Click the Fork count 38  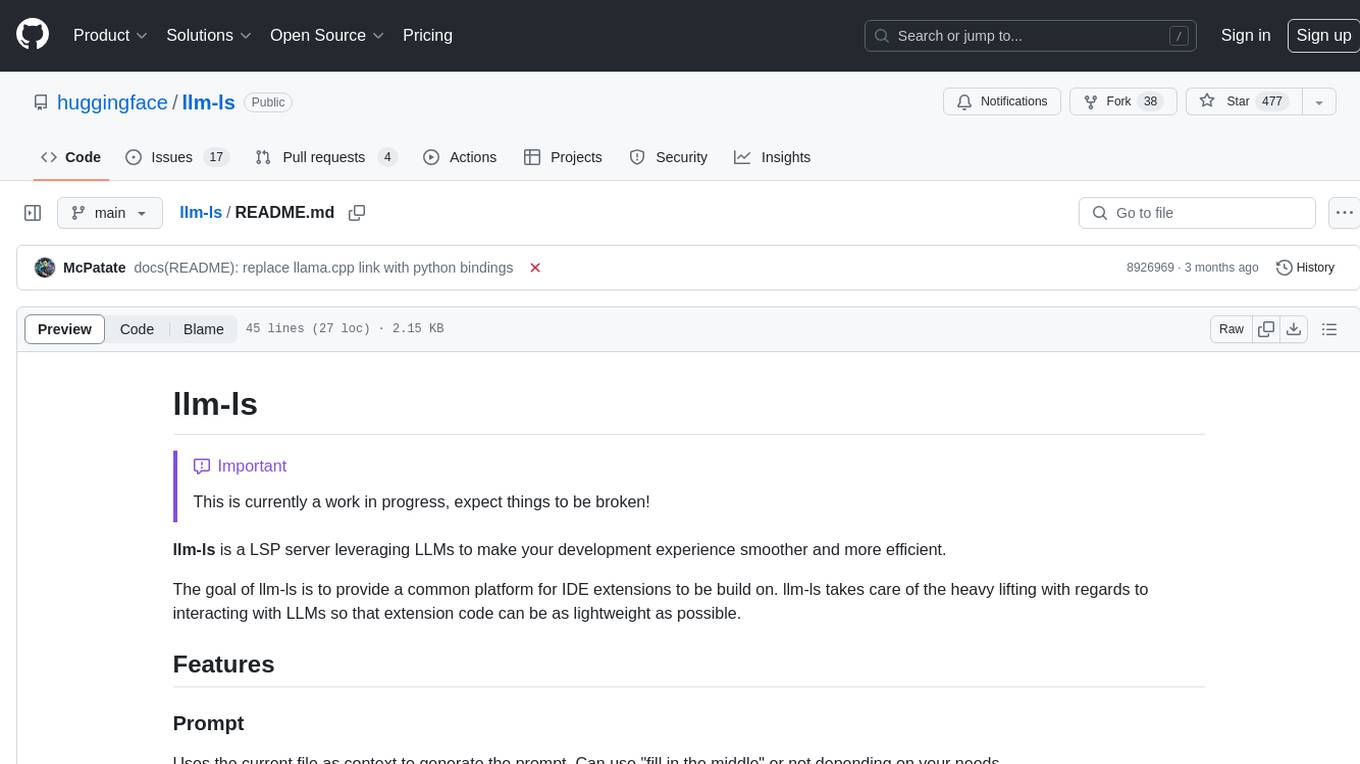coord(1150,102)
